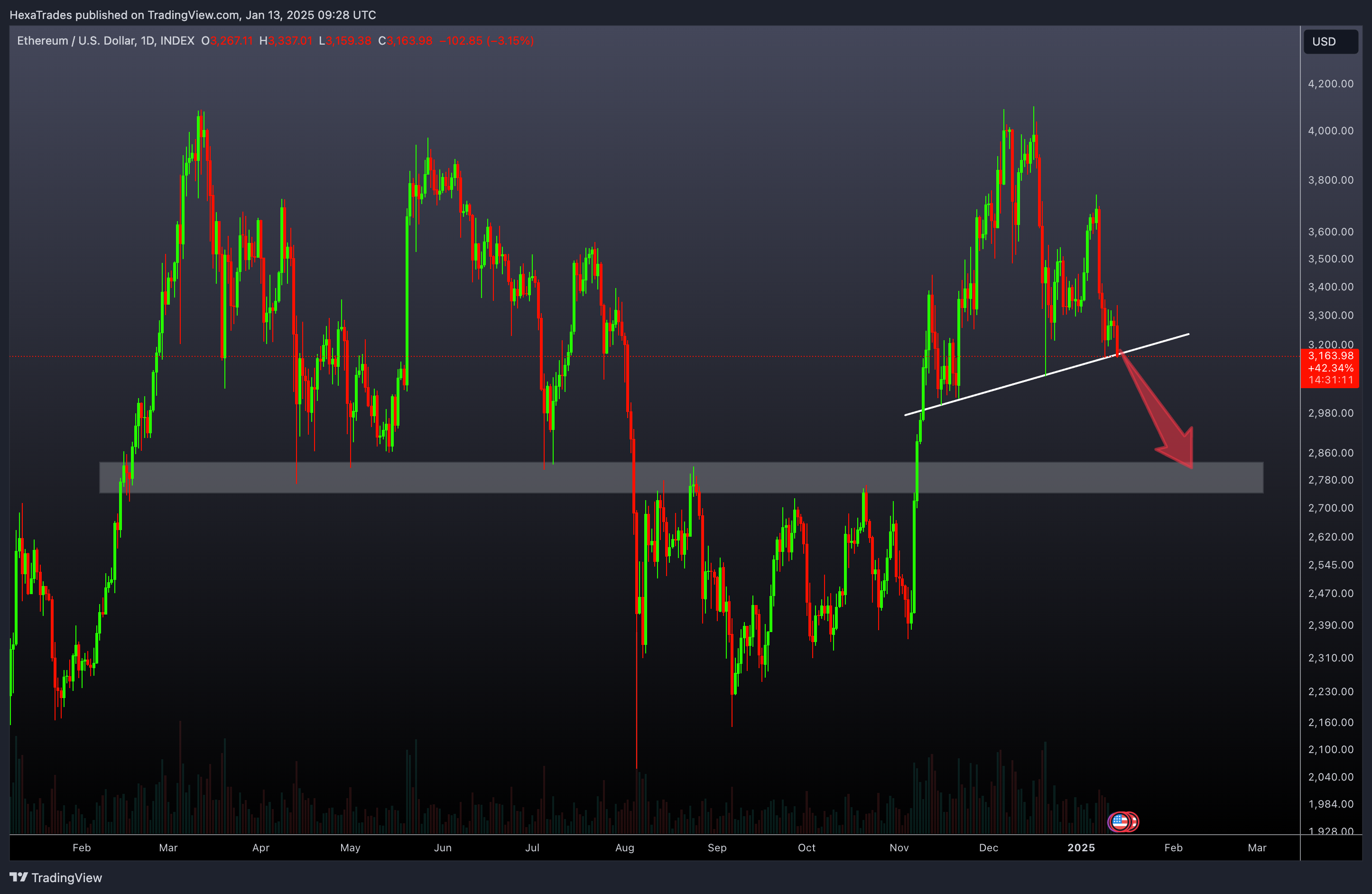Open the USD currency selector

(x=1331, y=42)
